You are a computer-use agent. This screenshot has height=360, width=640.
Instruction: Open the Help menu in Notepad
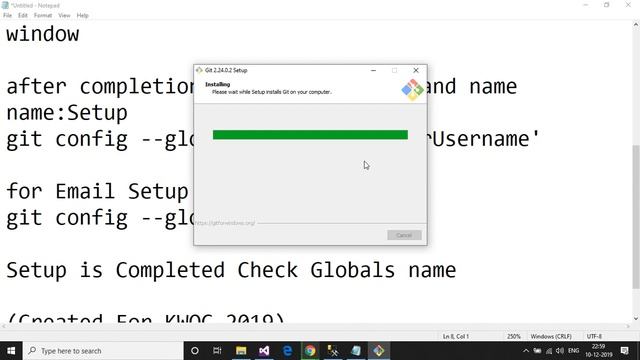(x=82, y=16)
